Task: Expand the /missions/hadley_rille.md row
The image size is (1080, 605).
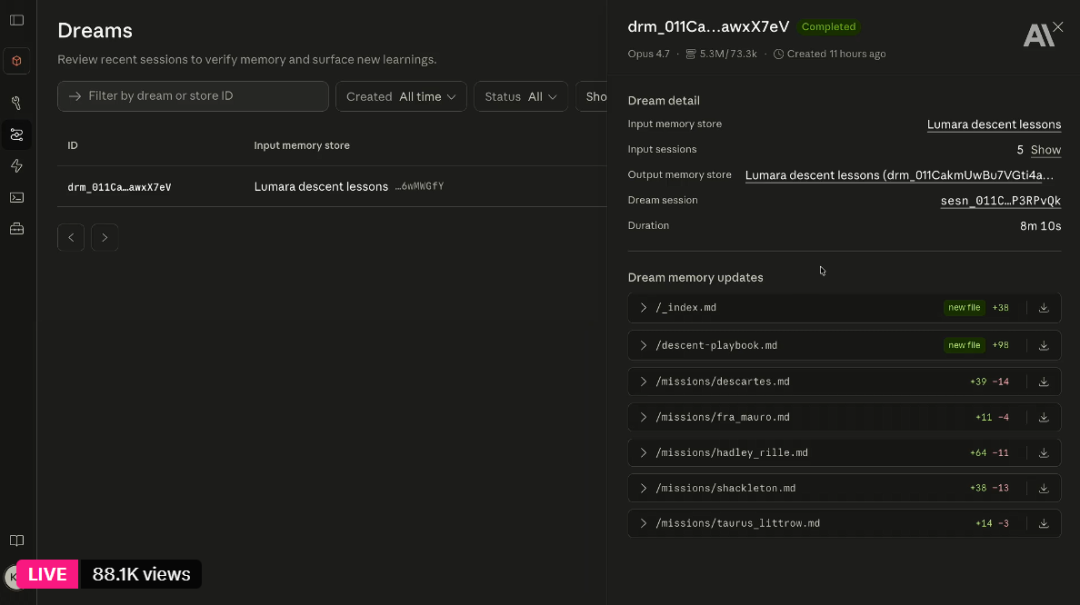Action: click(643, 453)
